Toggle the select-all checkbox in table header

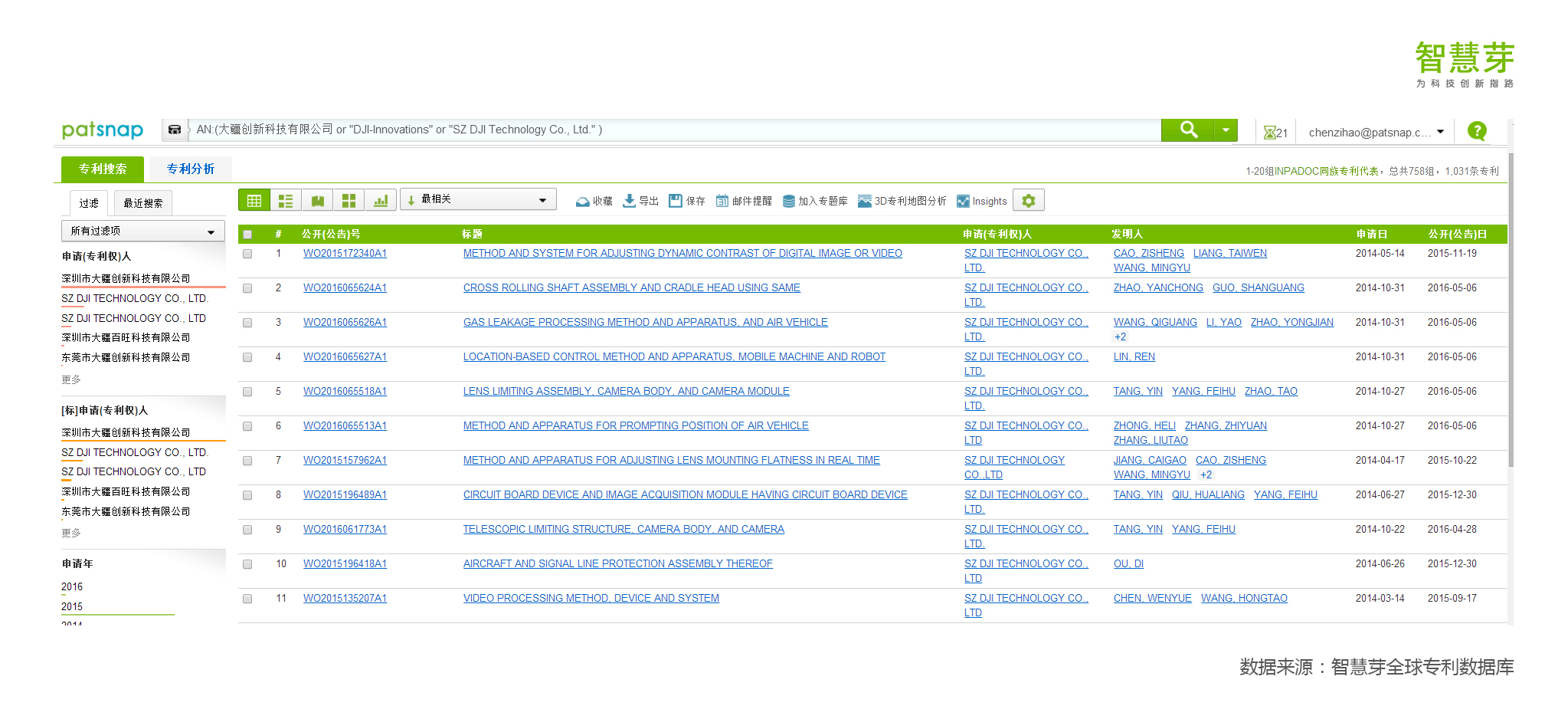tap(247, 235)
